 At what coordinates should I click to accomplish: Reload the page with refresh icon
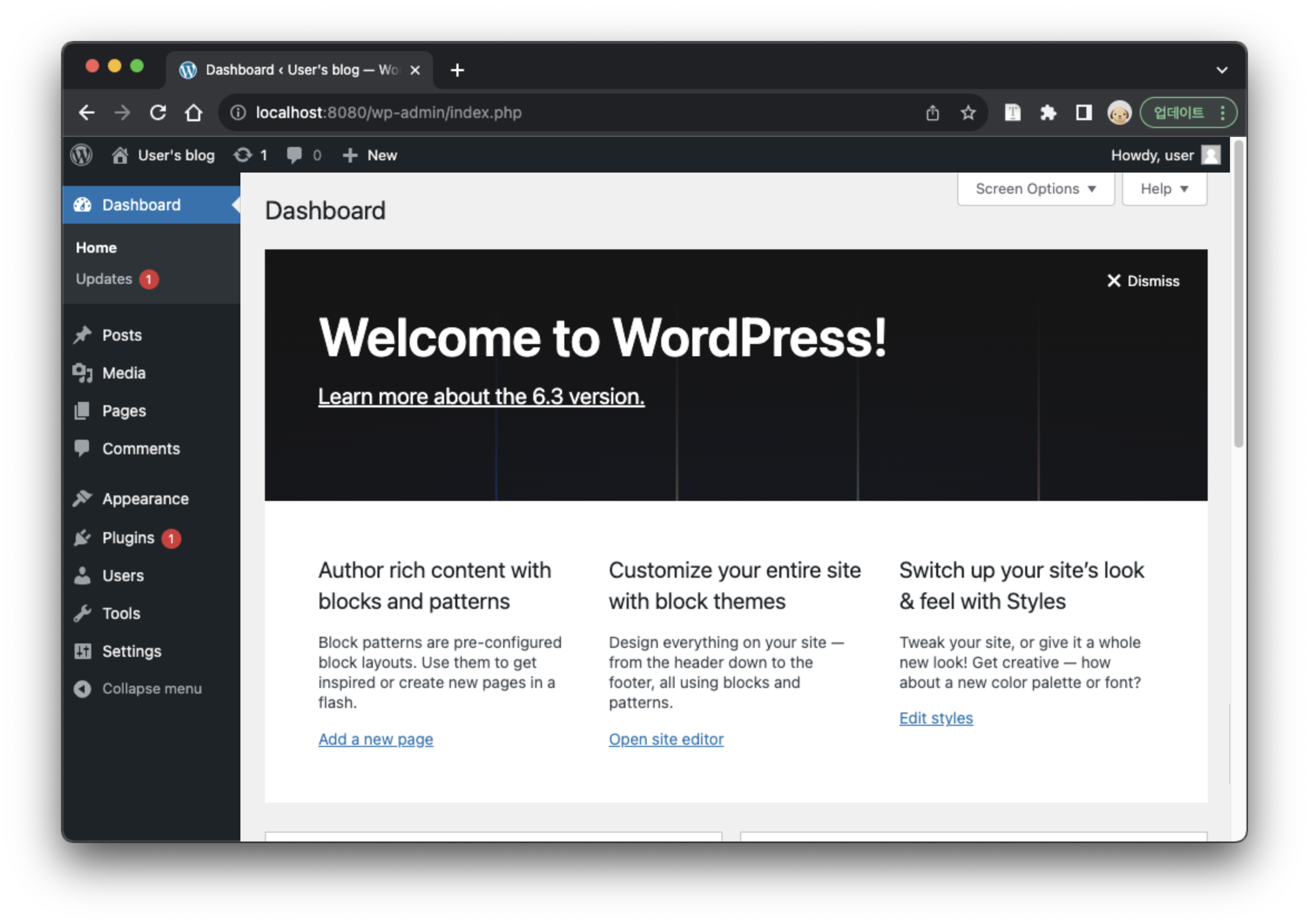158,113
